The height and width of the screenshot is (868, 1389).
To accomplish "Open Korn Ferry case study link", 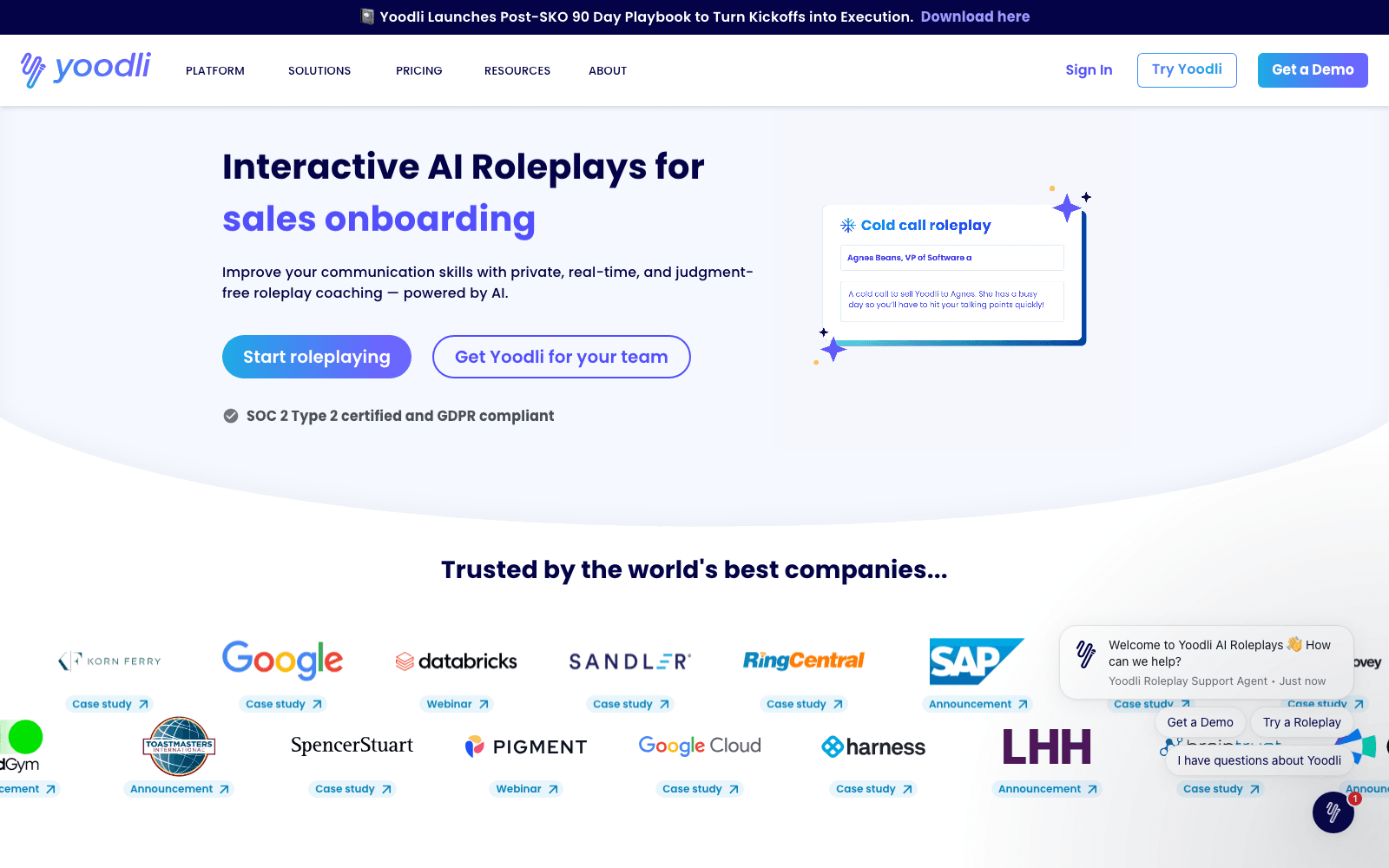I will point(110,704).
